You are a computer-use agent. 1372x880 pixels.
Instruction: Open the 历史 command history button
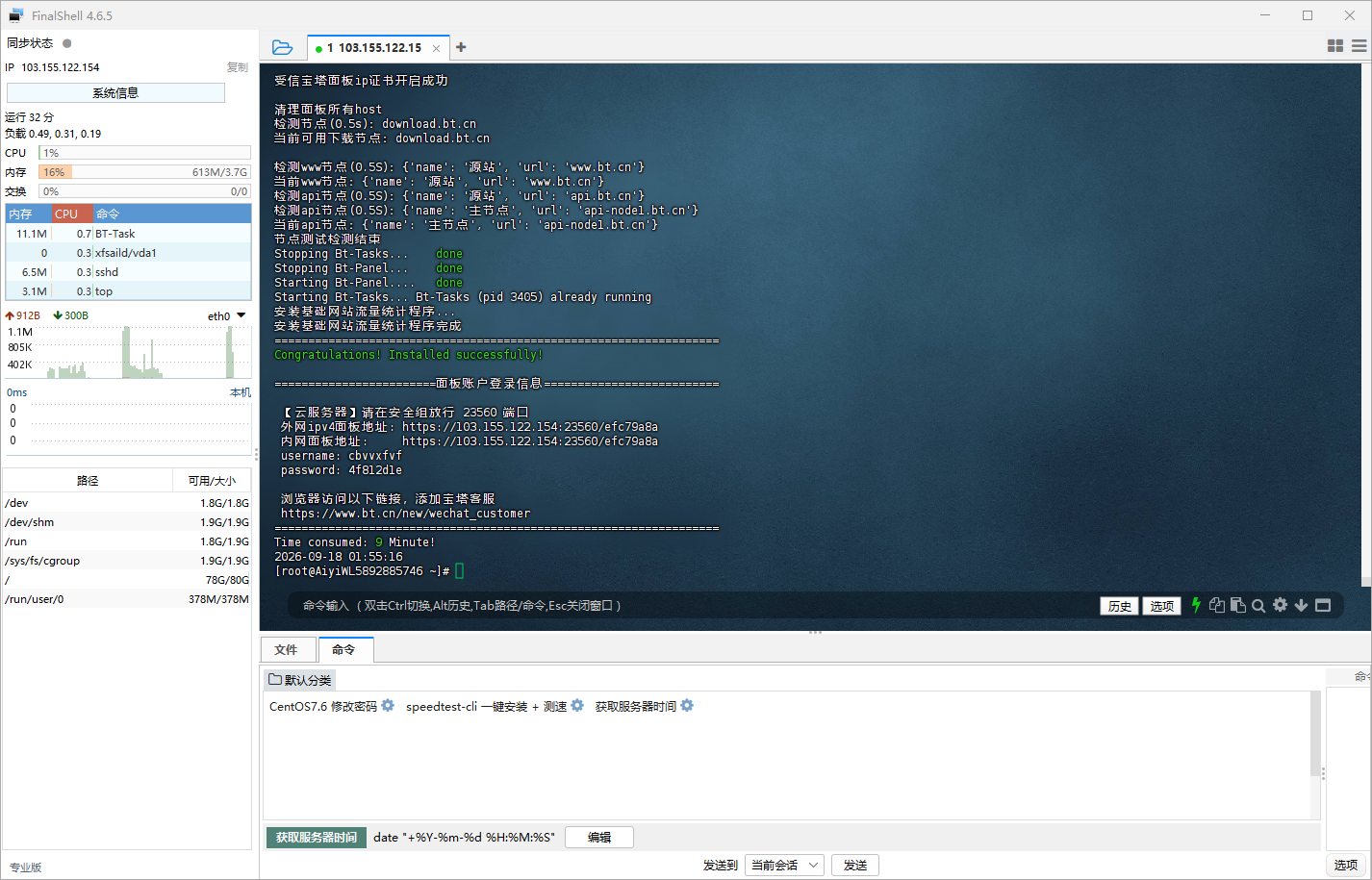pyautogui.click(x=1120, y=606)
